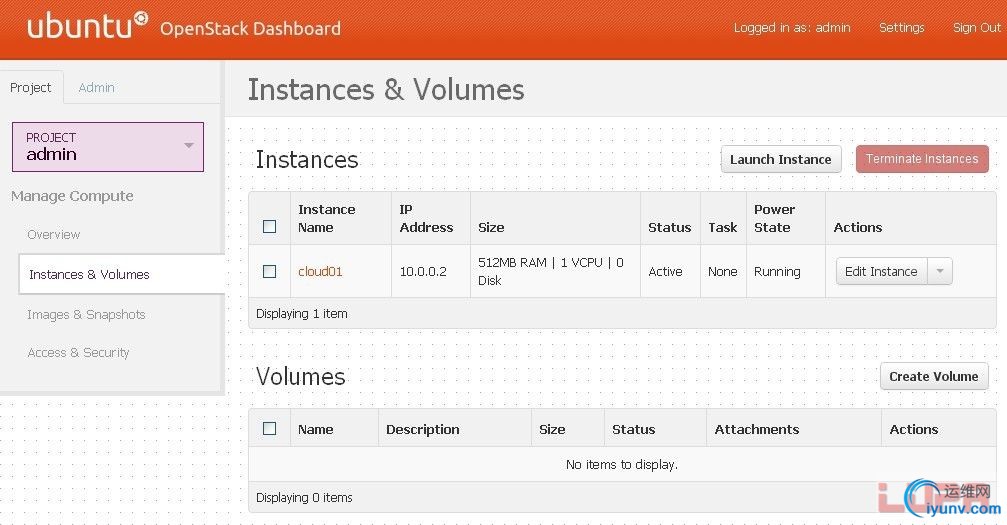Click the Terminate Instances button
The image size is (1007, 525).
tap(921, 159)
